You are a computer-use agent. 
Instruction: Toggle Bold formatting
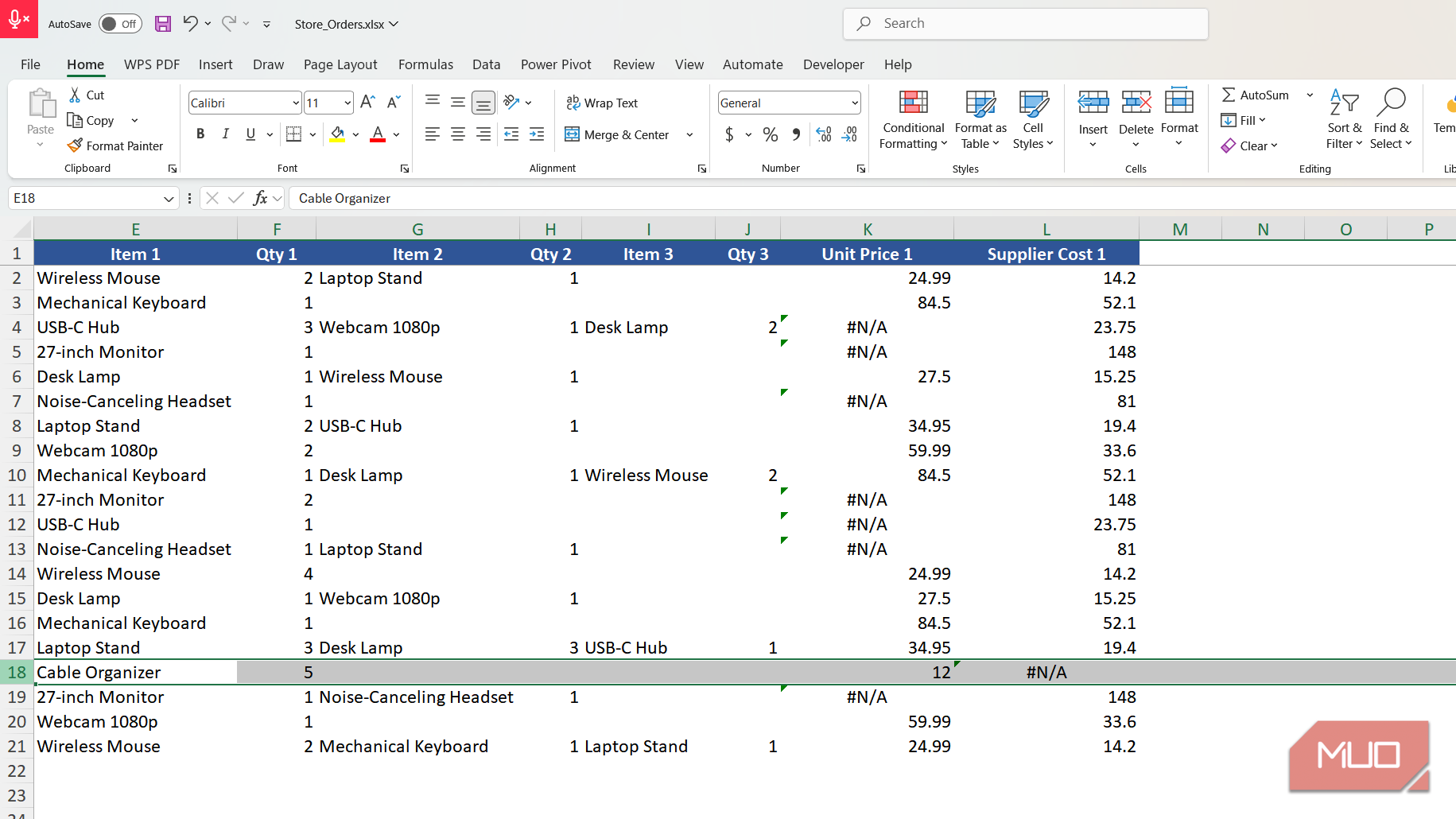[x=200, y=134]
